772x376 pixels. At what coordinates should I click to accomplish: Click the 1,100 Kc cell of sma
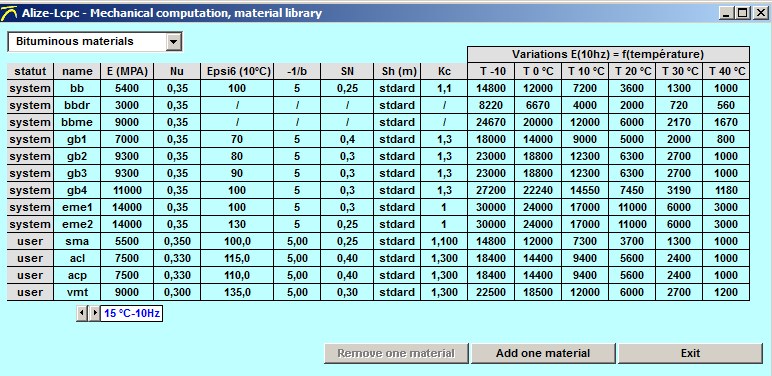(x=444, y=241)
